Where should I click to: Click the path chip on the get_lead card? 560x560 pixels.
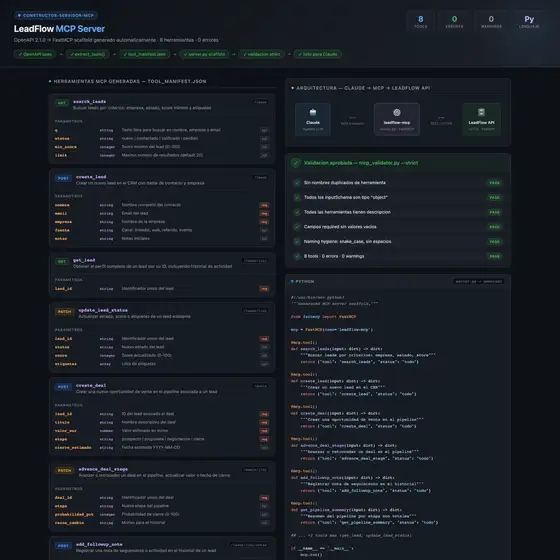[x=255, y=261]
